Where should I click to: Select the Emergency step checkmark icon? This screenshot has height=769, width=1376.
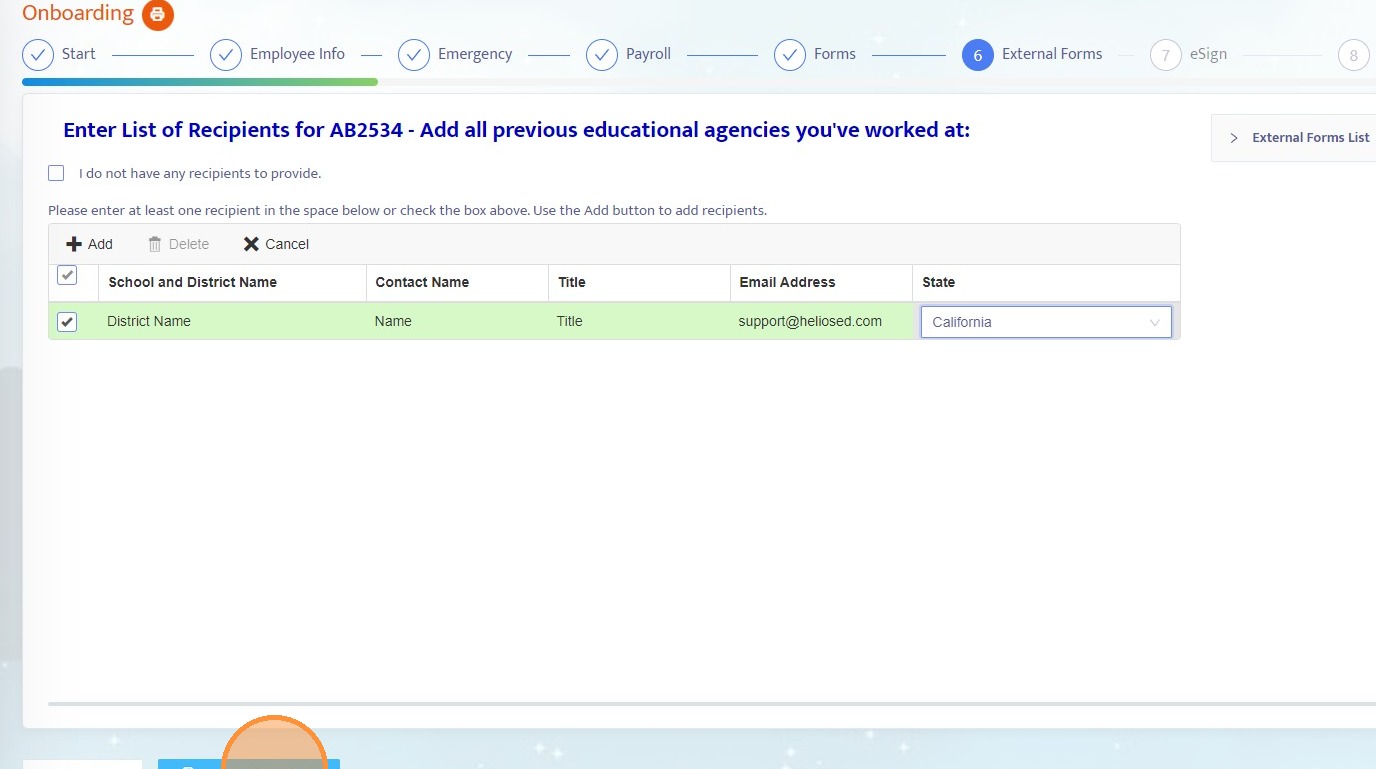coord(414,55)
